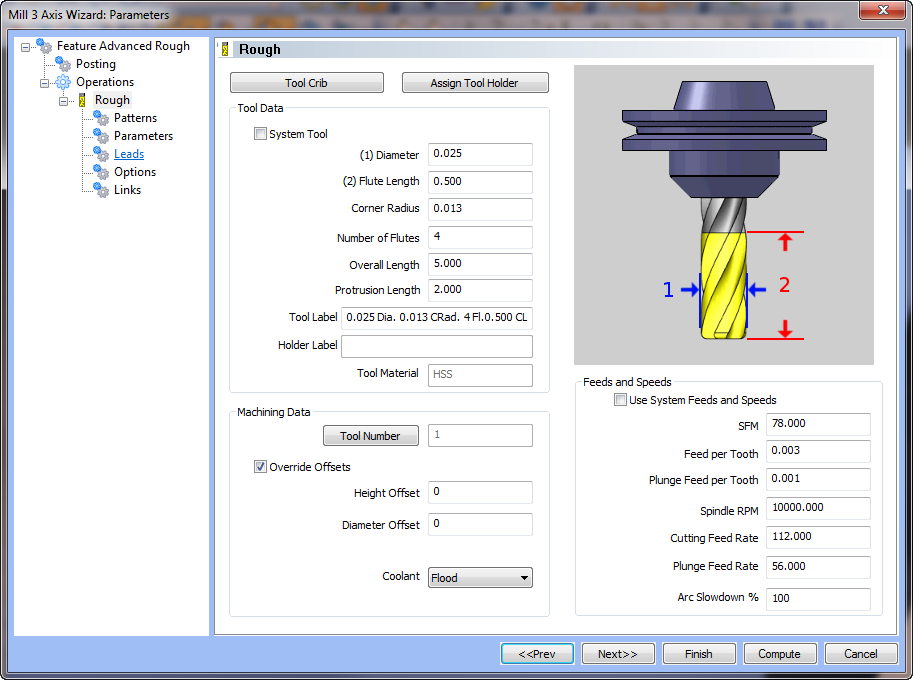
Task: Open the Tool Crib
Action: (306, 82)
